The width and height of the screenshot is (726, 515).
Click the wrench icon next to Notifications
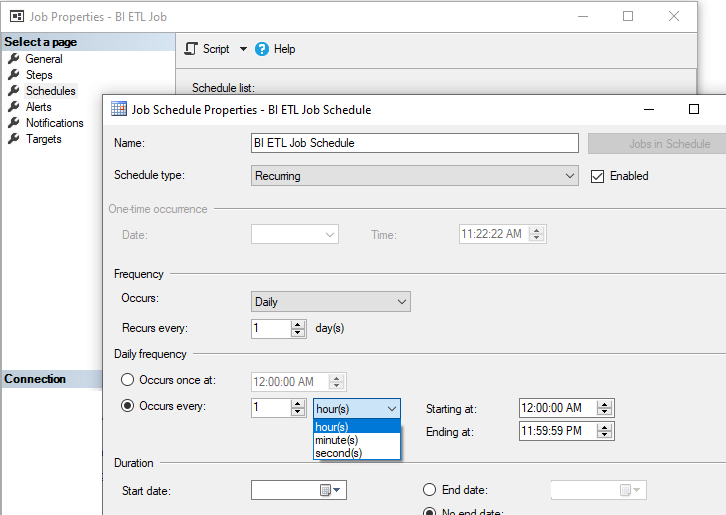(14, 123)
